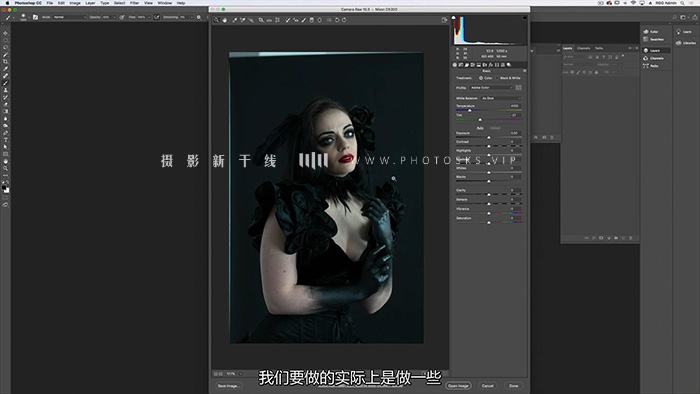Open the Tone Curve panel tab icon
Viewport: 700px width, 394px height.
pos(461,65)
